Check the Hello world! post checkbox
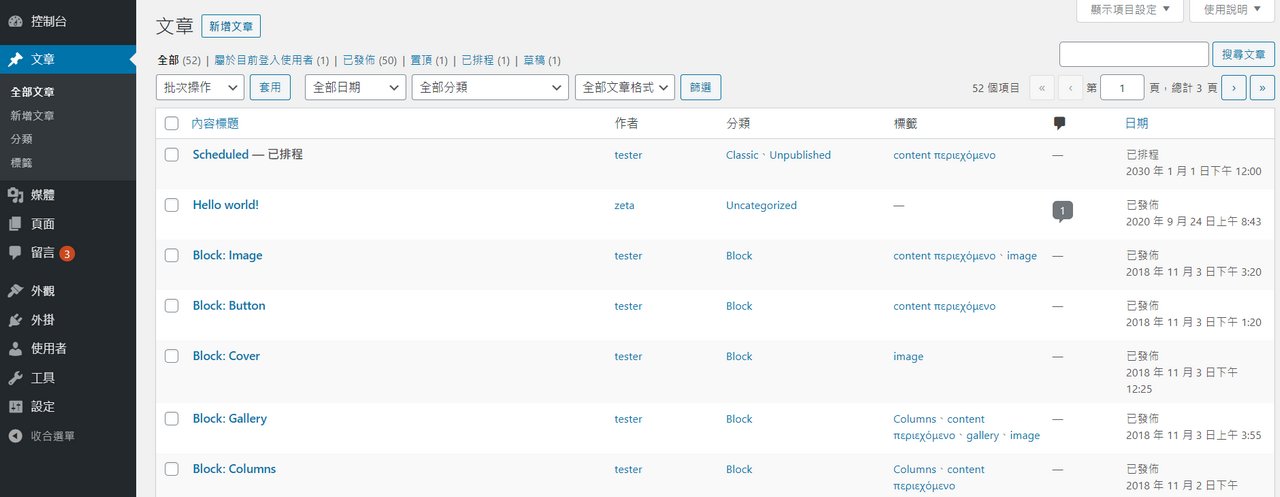 pyautogui.click(x=172, y=205)
